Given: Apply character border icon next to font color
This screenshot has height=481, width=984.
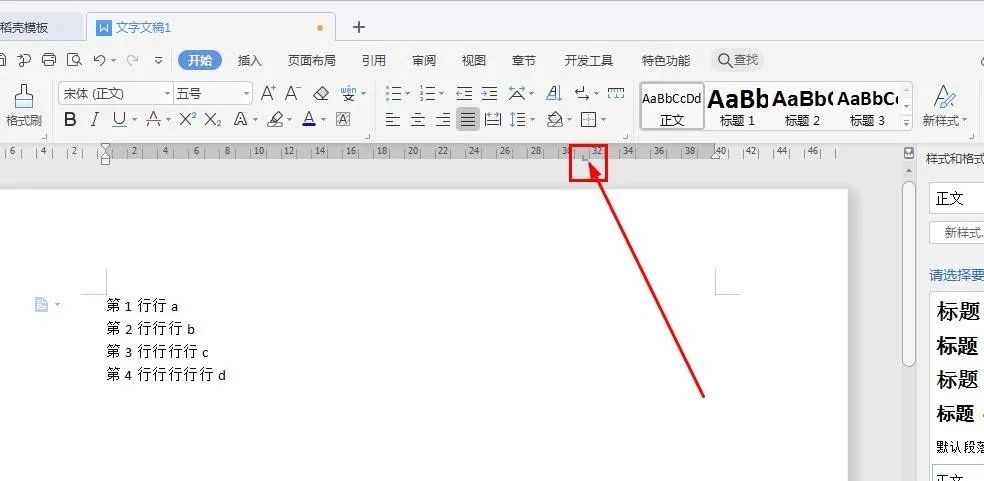Looking at the screenshot, I should 343,119.
